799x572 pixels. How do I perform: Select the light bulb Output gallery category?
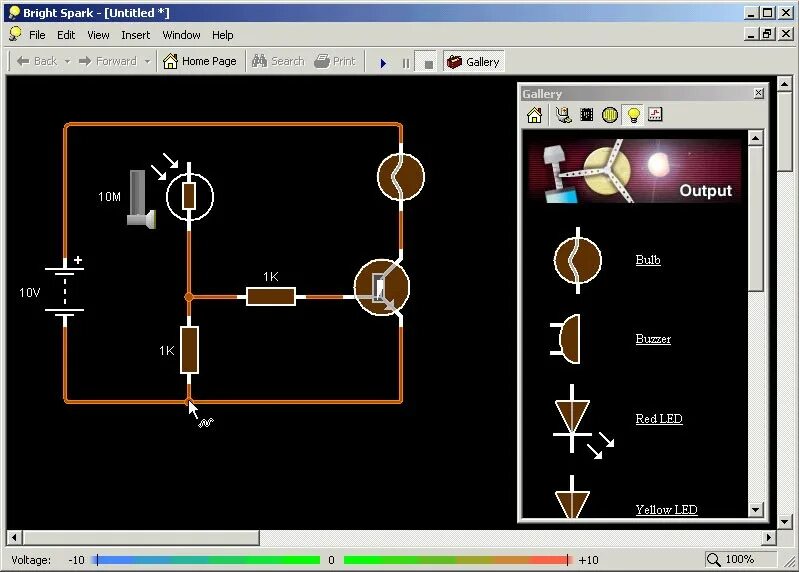(x=632, y=115)
